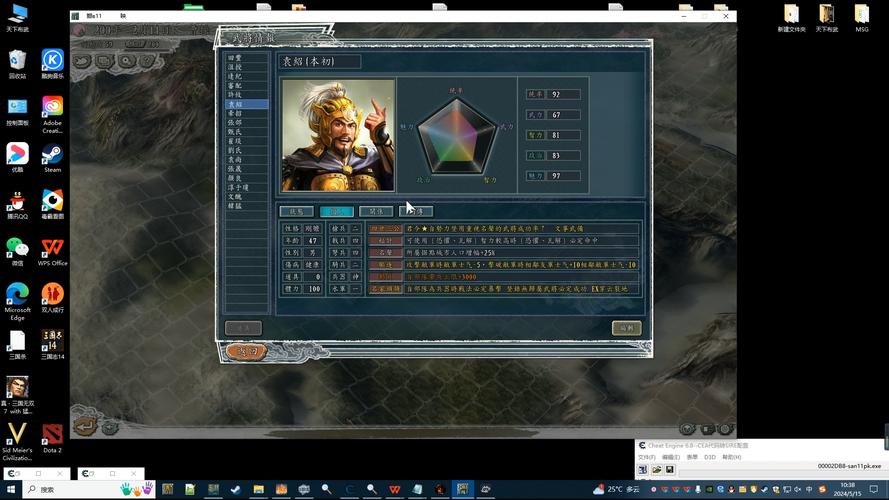
Task: Click the 編輯 button at bottom right
Action: (626, 328)
